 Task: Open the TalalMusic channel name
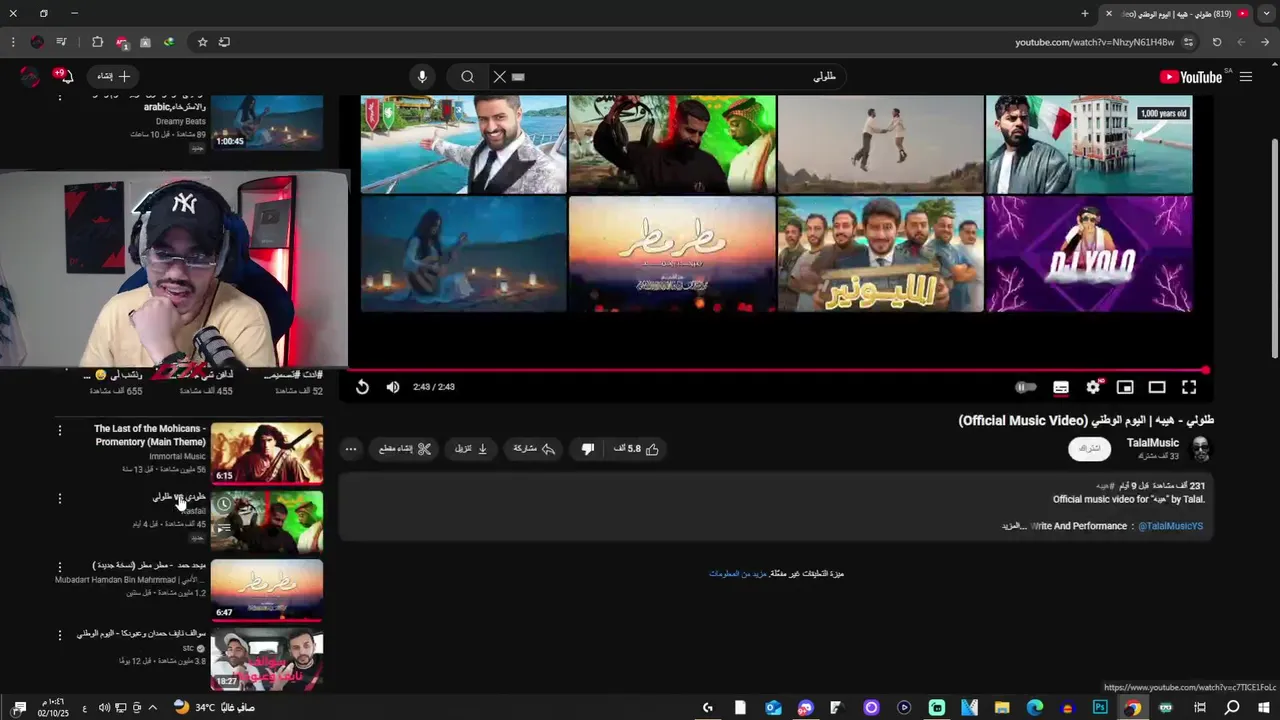click(1153, 443)
